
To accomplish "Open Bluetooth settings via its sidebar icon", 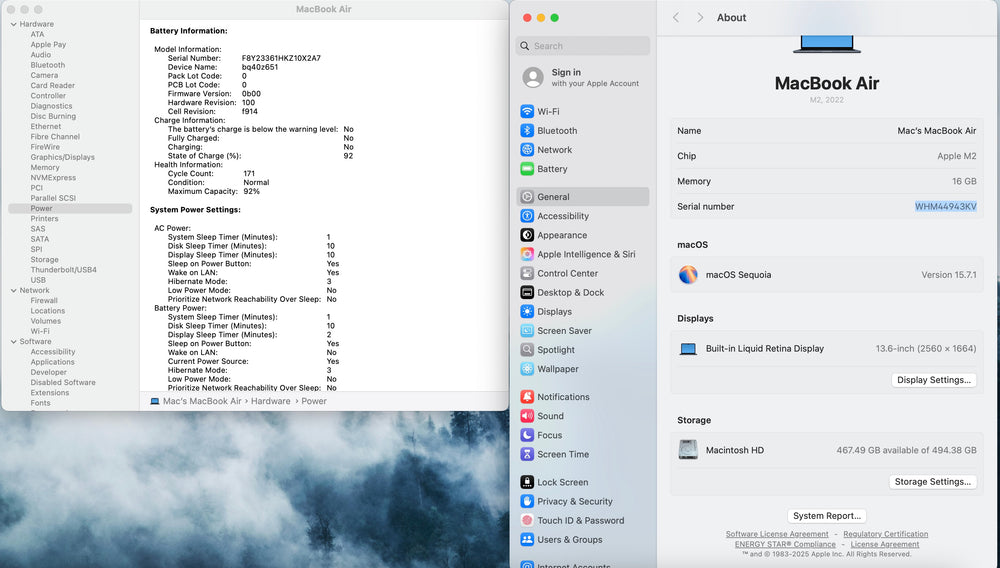I will [527, 131].
